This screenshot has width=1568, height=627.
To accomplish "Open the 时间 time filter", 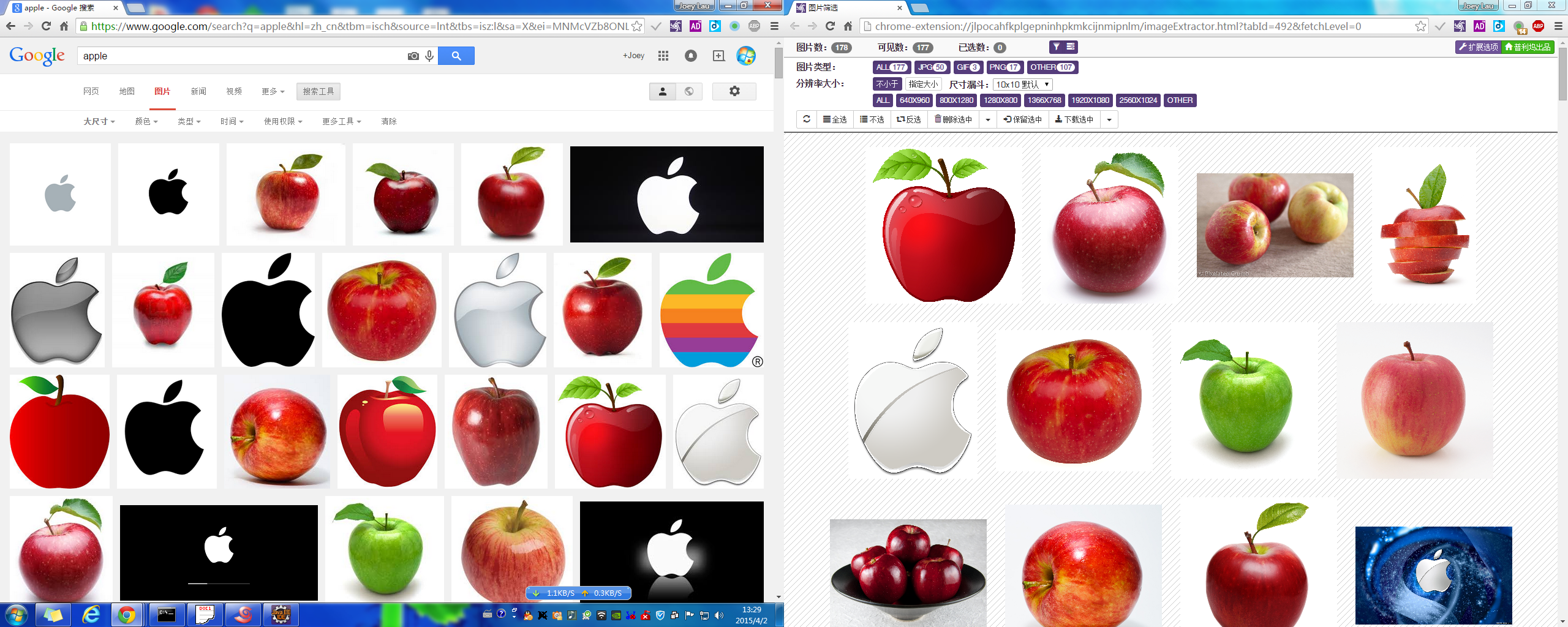I will tap(232, 121).
